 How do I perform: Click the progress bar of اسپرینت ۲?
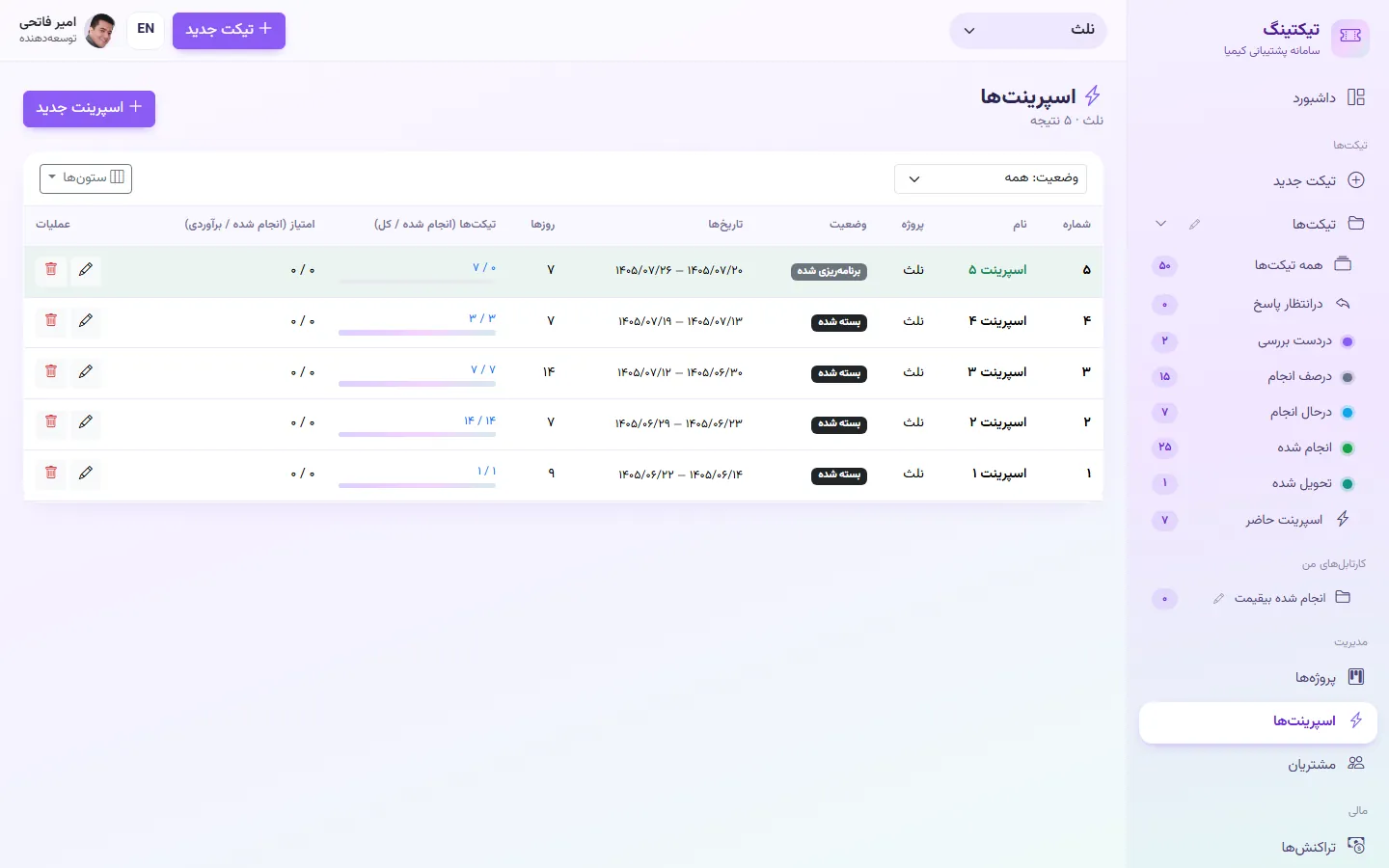pos(417,434)
